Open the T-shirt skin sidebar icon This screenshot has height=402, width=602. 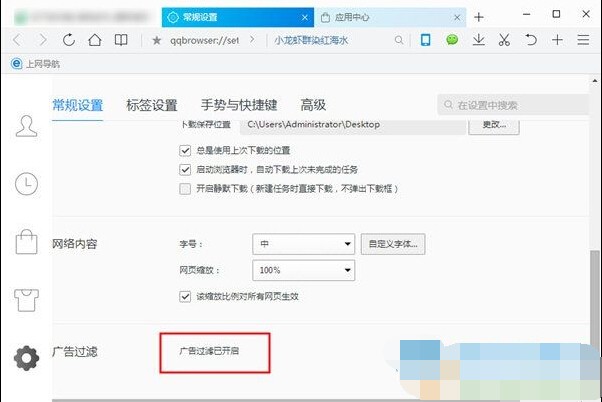pos(26,300)
